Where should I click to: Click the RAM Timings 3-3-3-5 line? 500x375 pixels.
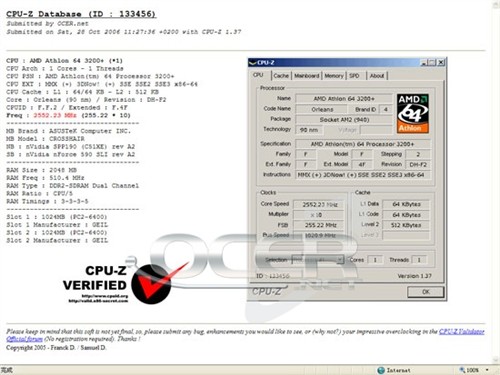[47, 201]
